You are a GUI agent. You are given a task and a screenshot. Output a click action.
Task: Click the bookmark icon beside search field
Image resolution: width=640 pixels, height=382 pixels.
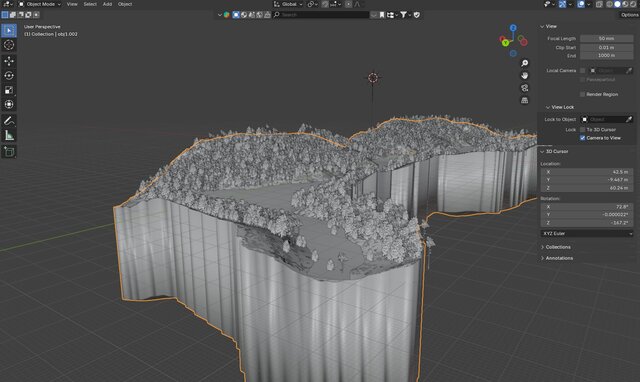pyautogui.click(x=382, y=15)
